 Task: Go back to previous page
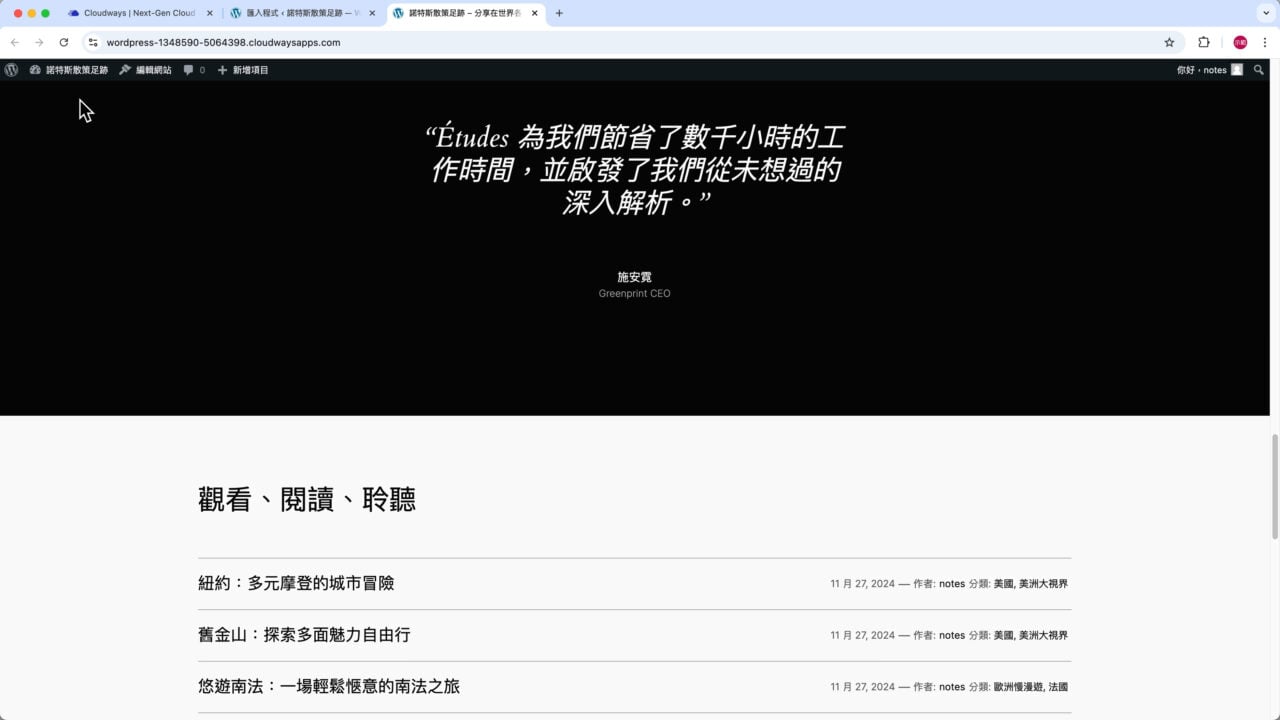coord(15,43)
